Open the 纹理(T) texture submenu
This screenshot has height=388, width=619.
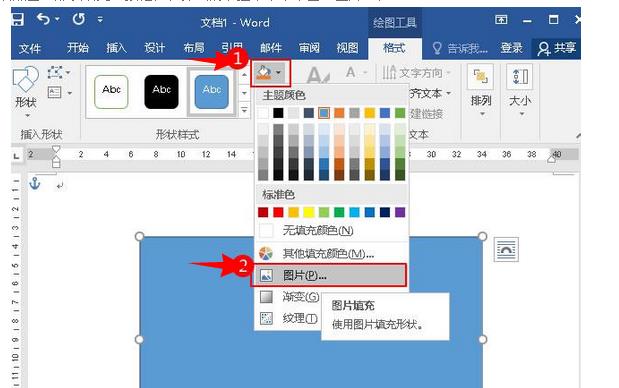(x=289, y=318)
